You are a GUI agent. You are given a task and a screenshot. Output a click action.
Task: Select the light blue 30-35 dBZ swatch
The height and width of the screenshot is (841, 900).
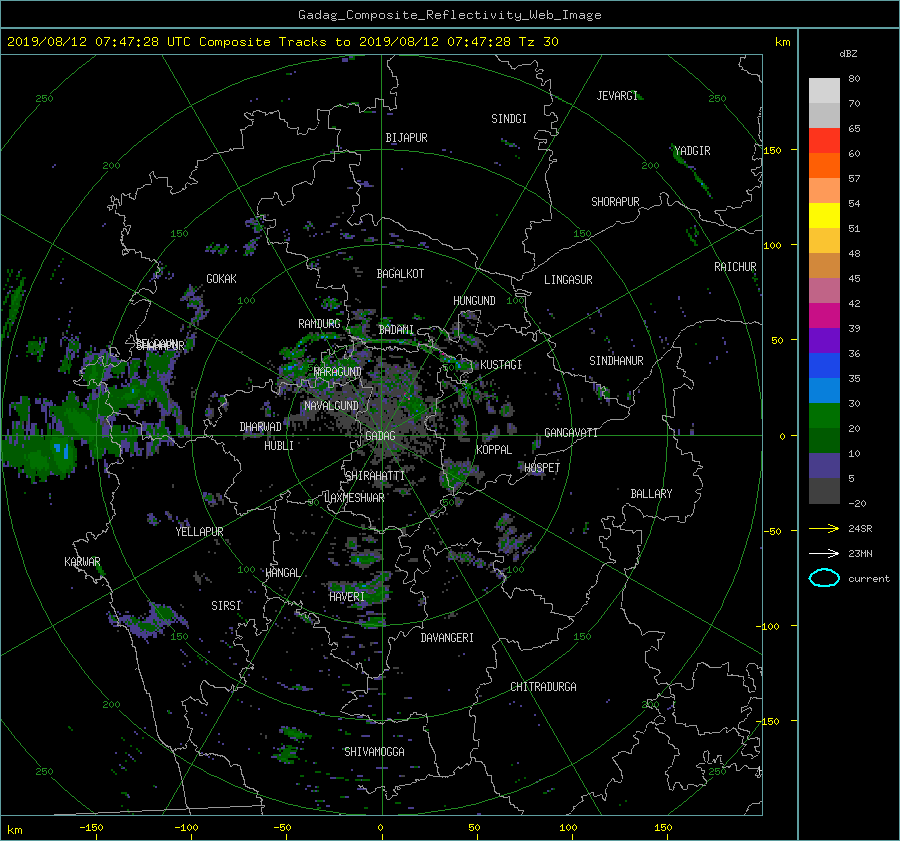coord(824,390)
